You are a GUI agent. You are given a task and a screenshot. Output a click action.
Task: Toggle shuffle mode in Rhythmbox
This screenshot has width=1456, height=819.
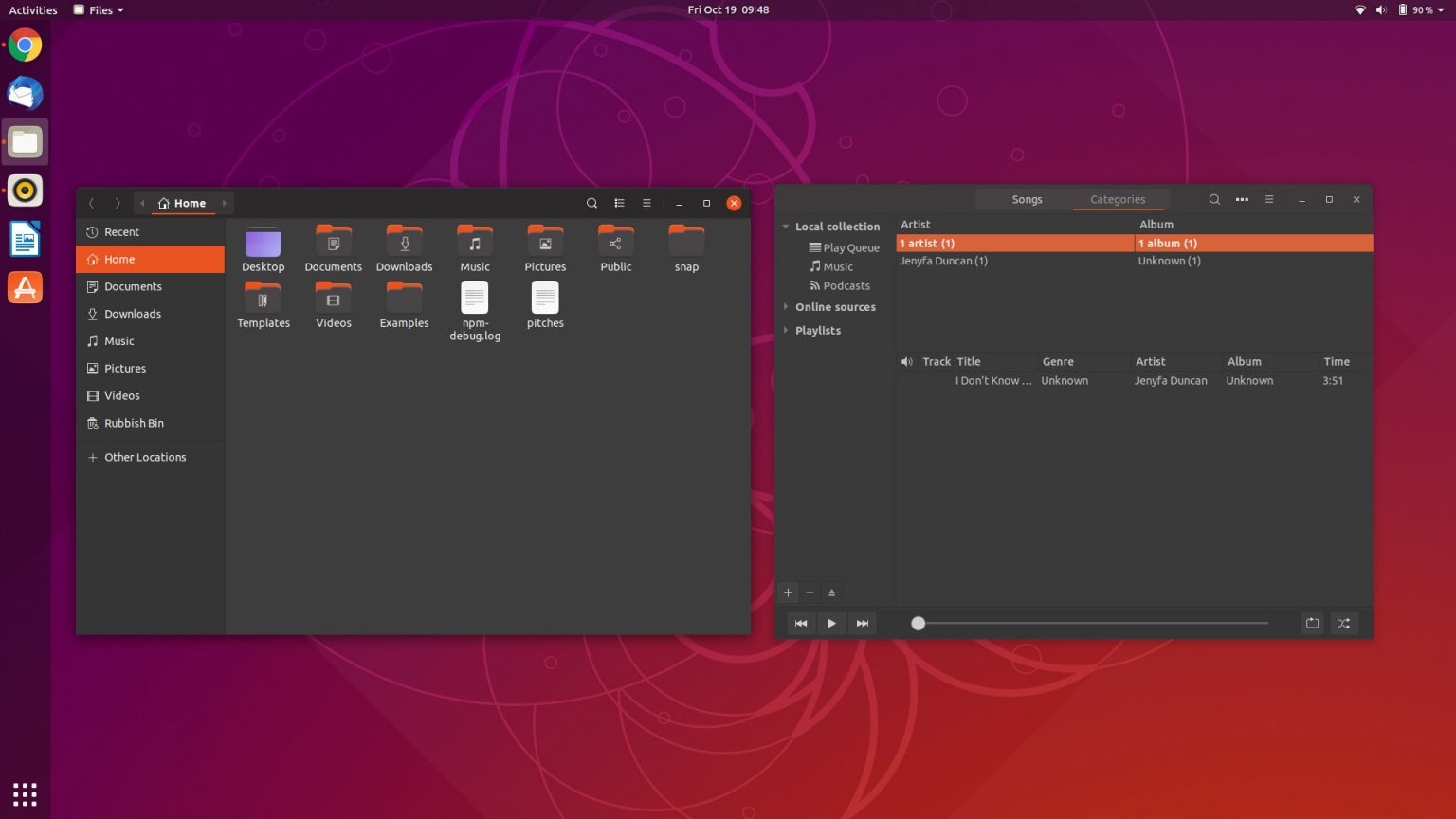click(1343, 623)
